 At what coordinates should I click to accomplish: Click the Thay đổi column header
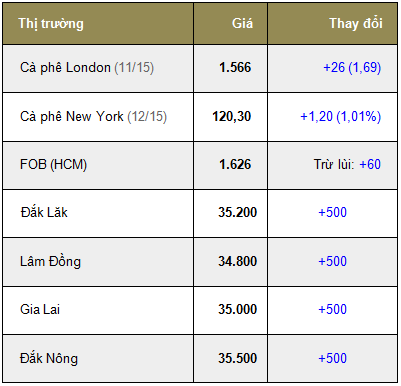[356, 23]
